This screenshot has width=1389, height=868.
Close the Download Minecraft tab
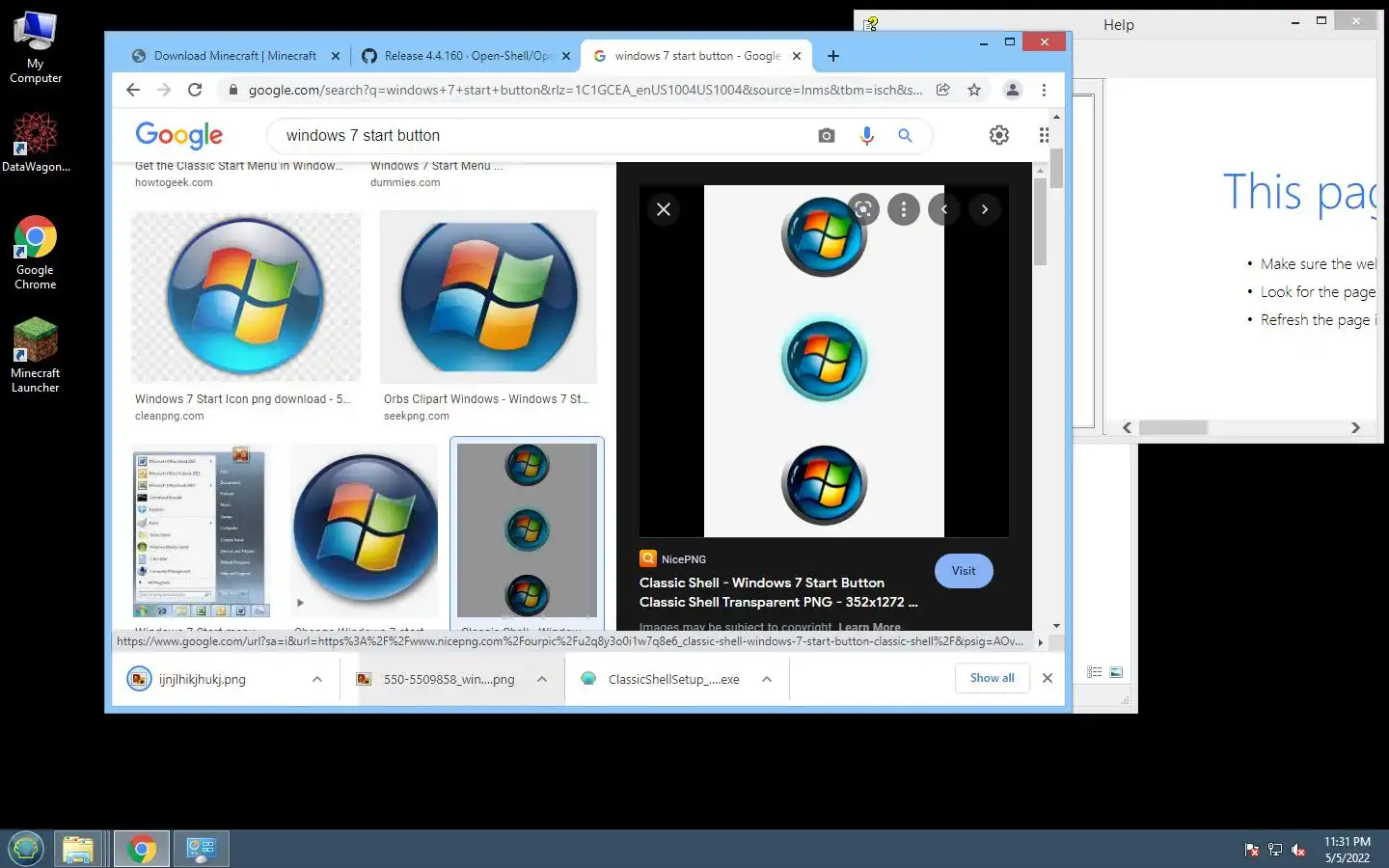(336, 56)
